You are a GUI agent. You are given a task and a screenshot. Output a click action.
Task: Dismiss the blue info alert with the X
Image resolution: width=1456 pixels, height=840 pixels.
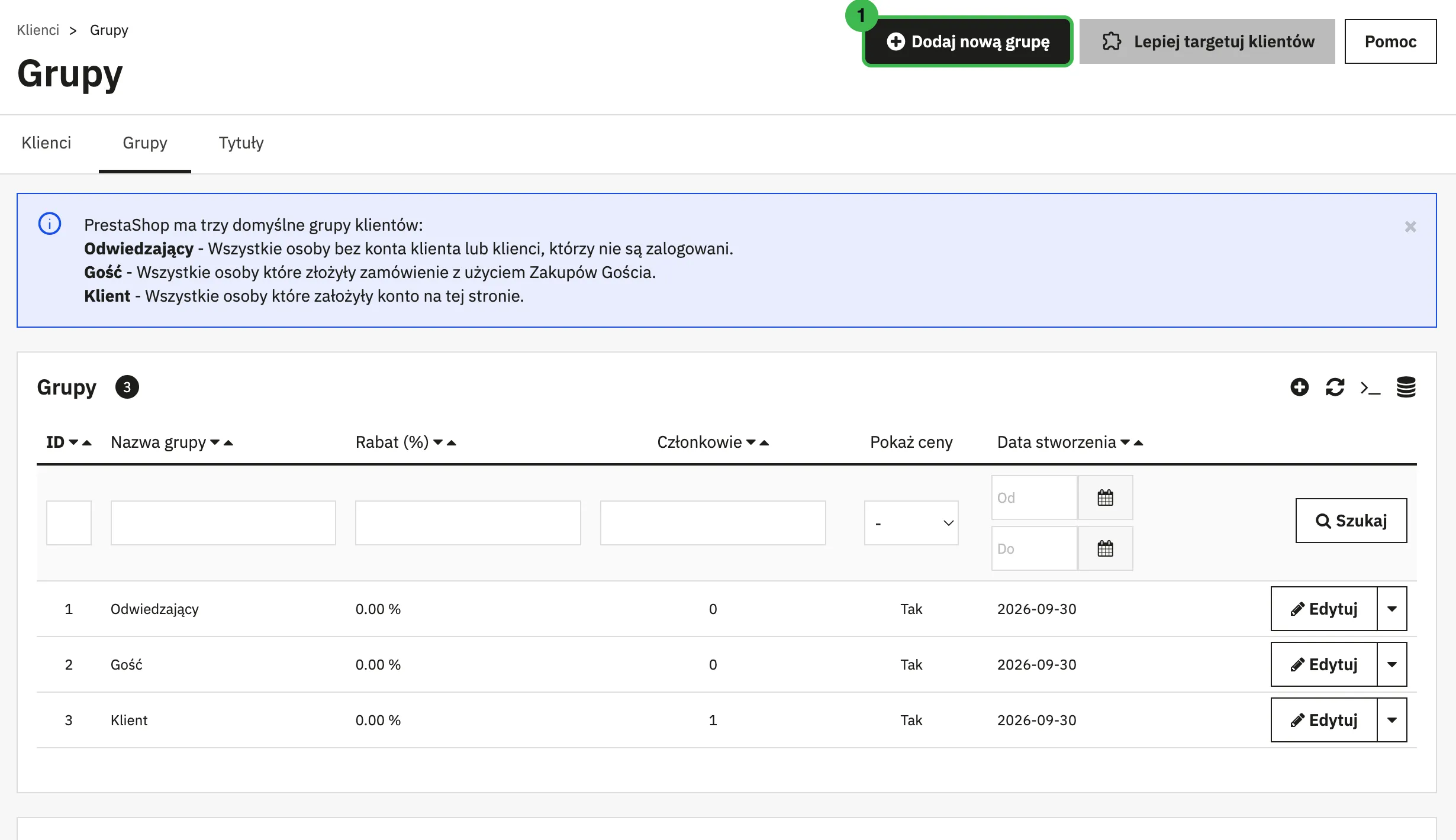pos(1410,227)
